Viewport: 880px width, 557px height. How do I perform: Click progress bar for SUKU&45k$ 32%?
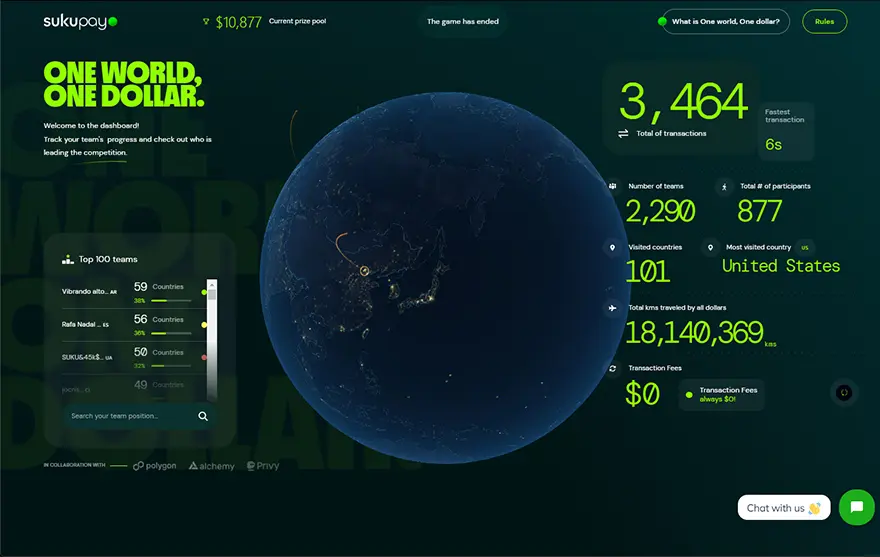tap(171, 366)
